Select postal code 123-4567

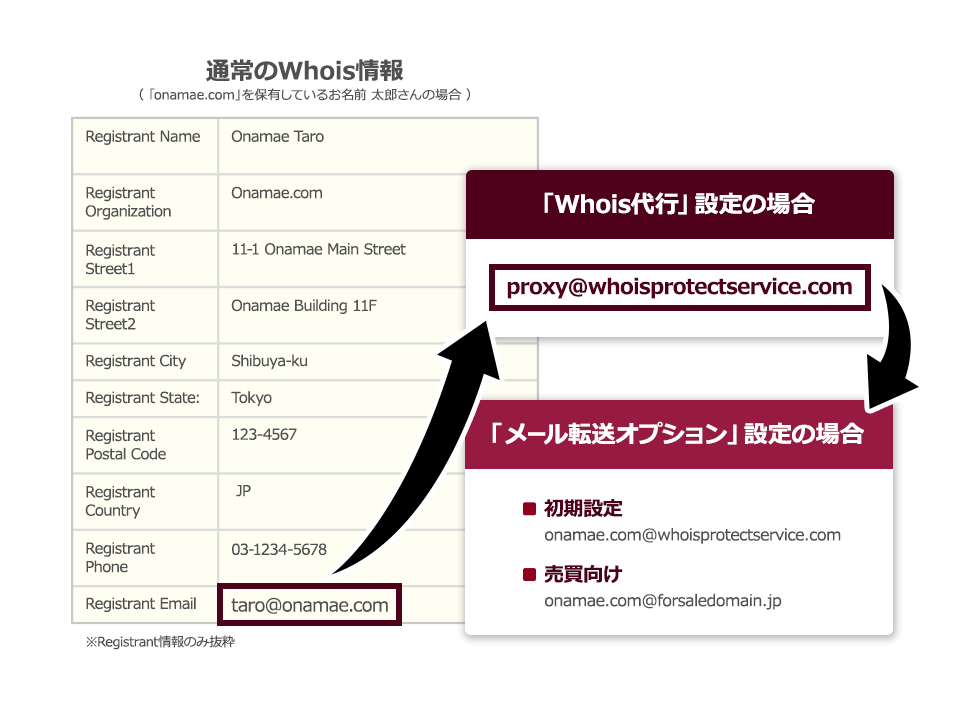pos(264,435)
